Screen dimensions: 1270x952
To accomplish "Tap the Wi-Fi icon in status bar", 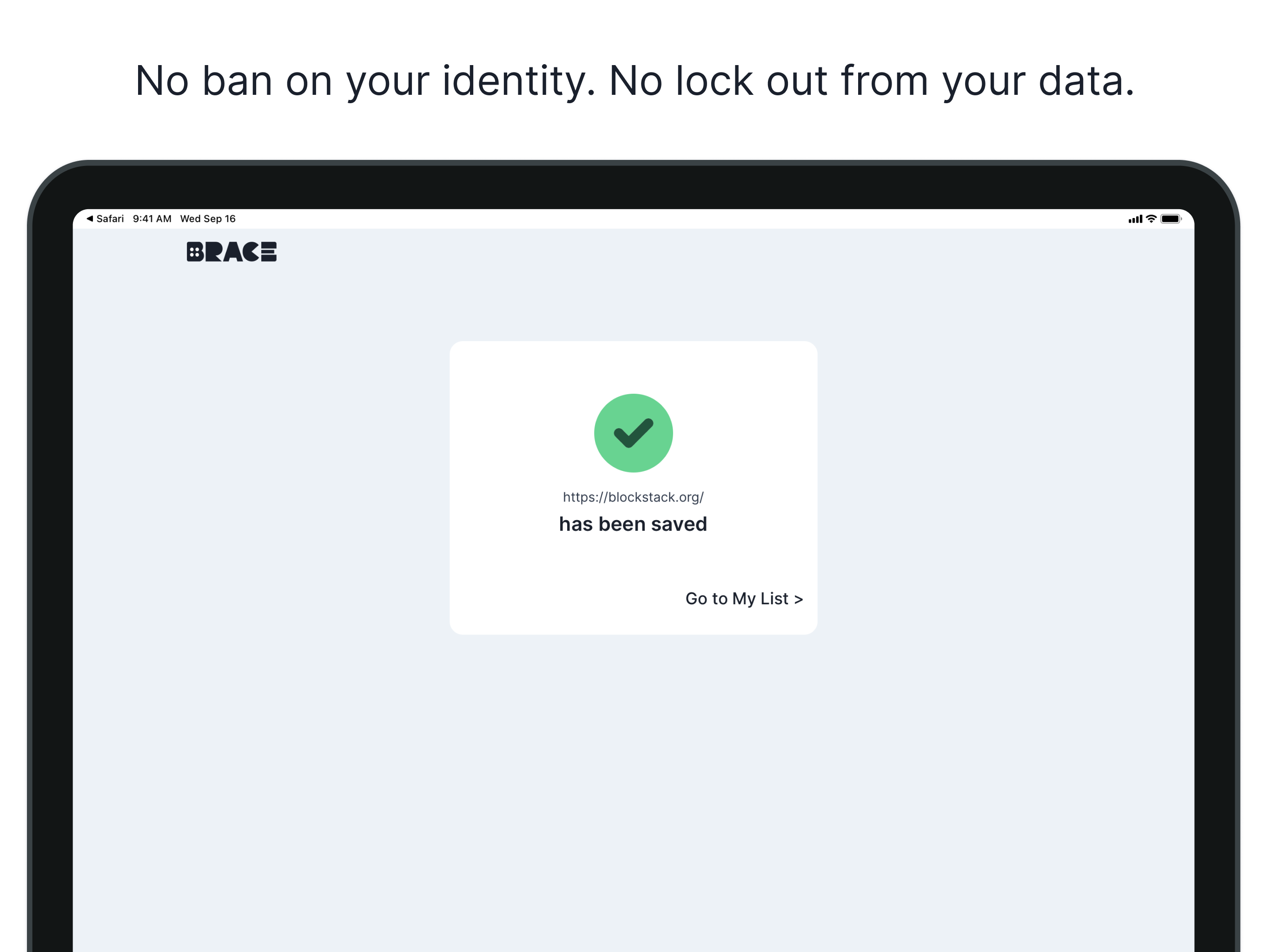I will tap(1150, 218).
